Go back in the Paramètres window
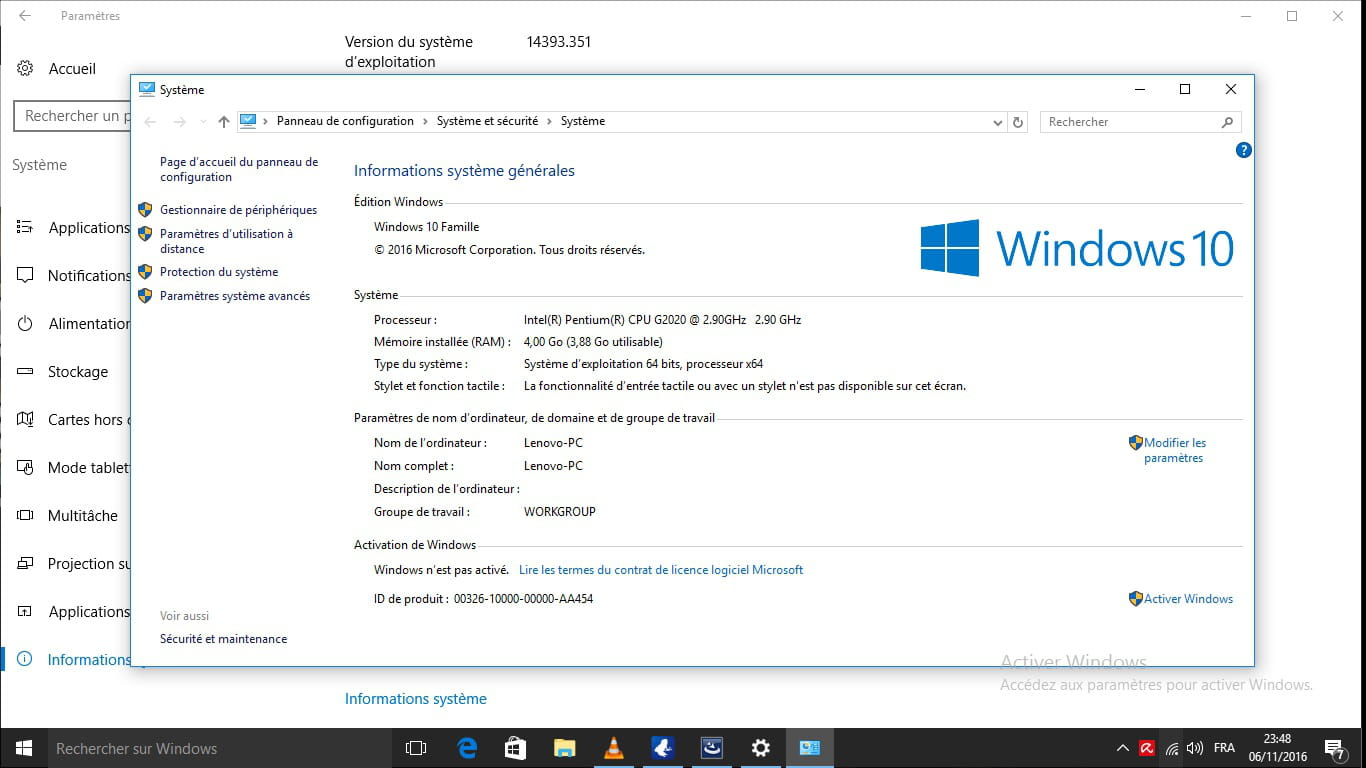 tap(24, 16)
